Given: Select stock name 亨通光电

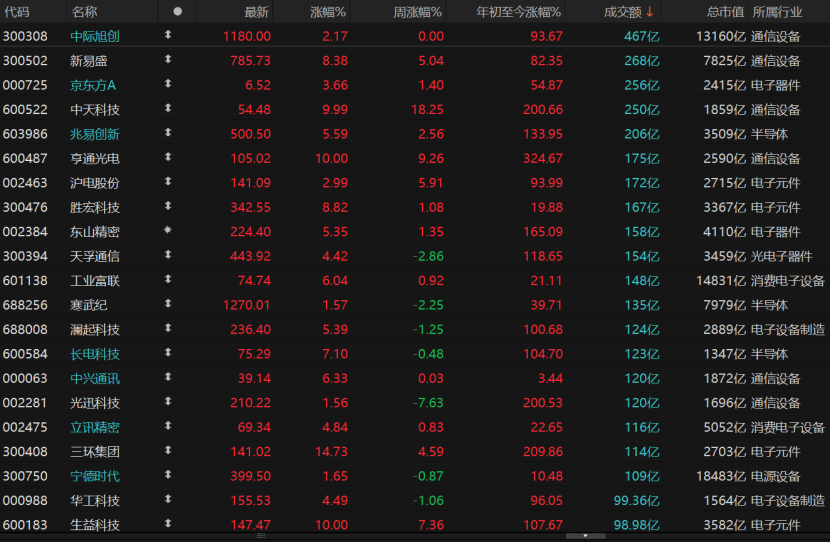Looking at the screenshot, I should tap(95, 158).
